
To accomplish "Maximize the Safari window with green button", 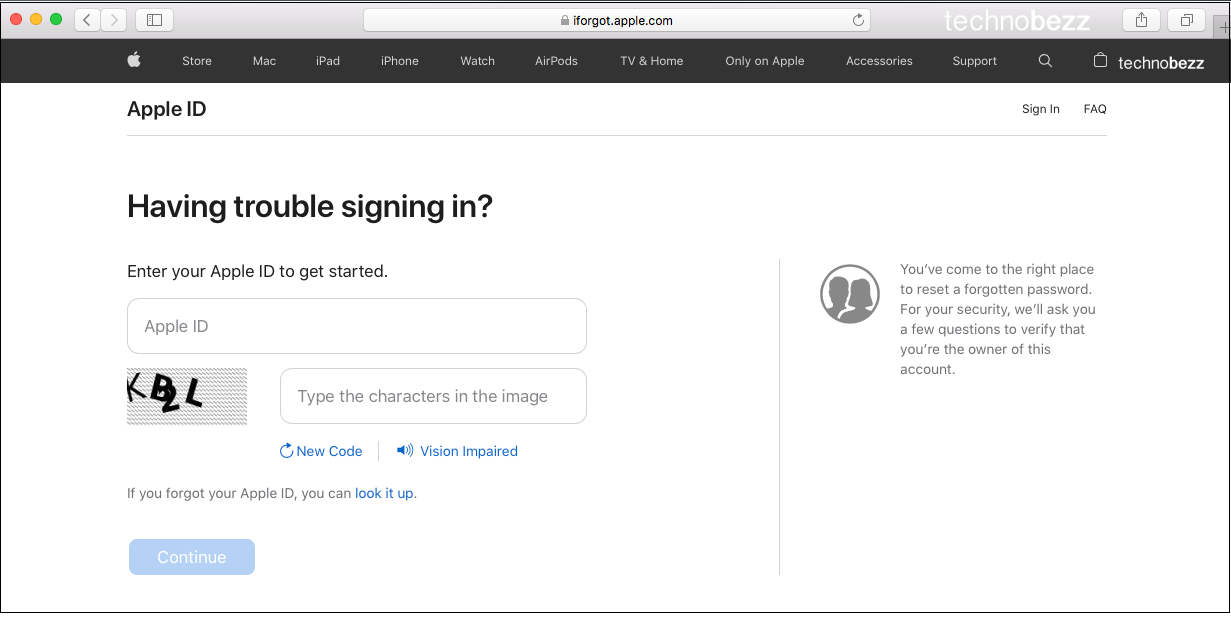I will click(56, 20).
